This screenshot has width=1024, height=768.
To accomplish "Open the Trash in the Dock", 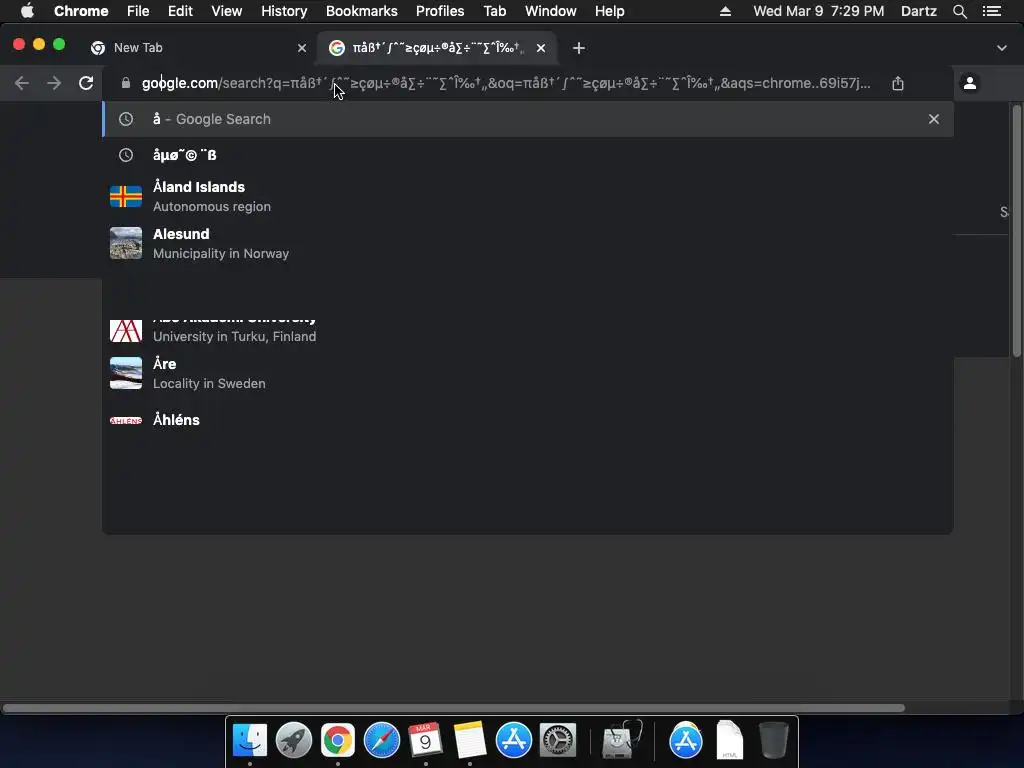I will pyautogui.click(x=774, y=741).
